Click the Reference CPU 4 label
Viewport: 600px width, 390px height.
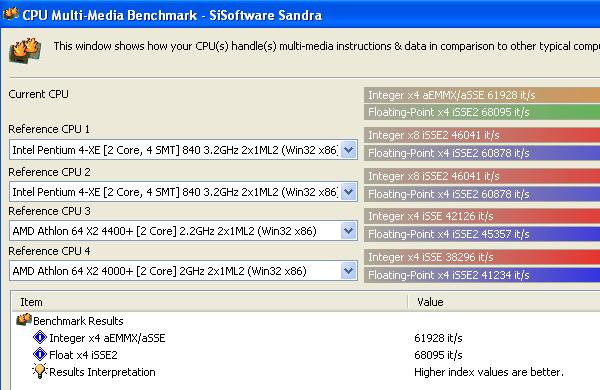coord(49,251)
